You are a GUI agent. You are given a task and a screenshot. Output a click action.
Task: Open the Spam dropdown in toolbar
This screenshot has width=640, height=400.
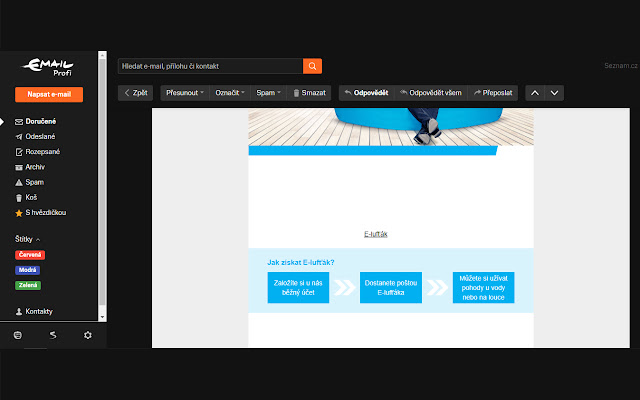268,93
